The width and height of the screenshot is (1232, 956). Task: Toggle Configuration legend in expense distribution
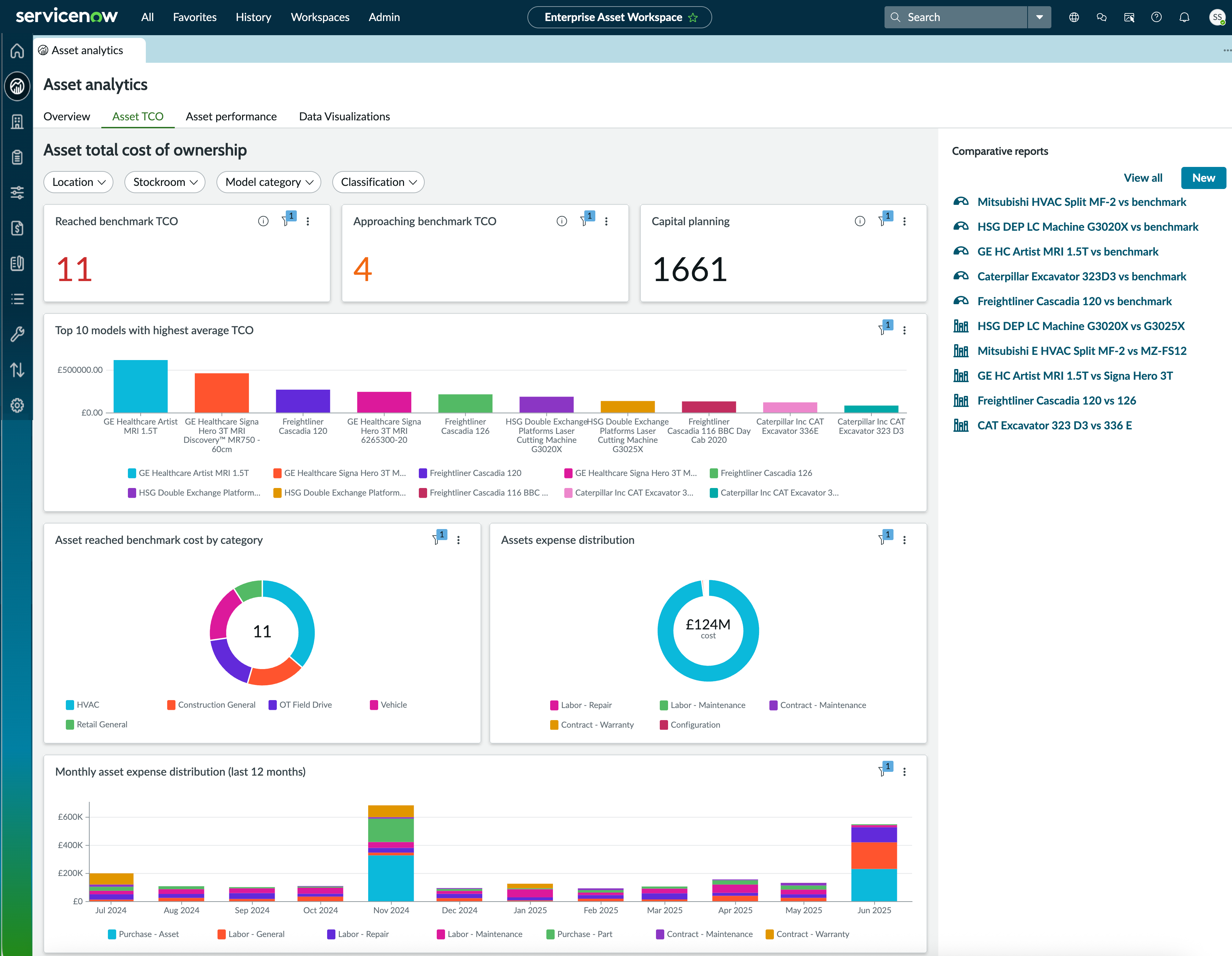[x=690, y=725]
